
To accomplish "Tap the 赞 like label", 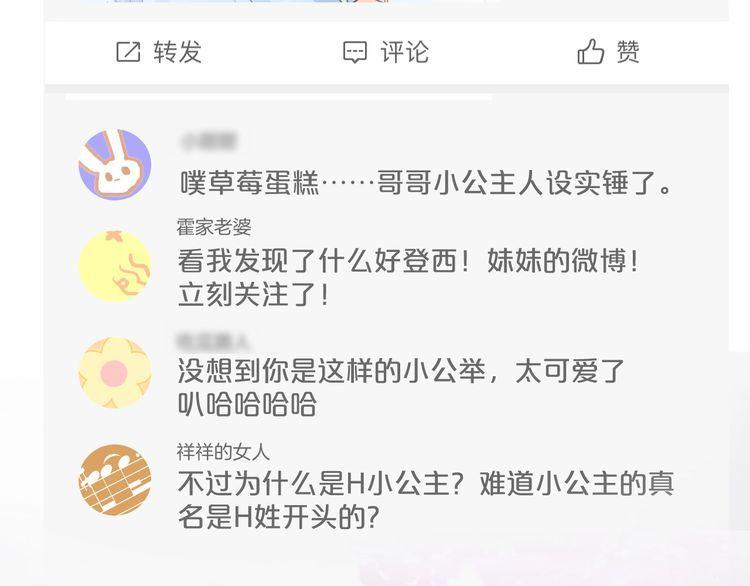I will (x=628, y=51).
